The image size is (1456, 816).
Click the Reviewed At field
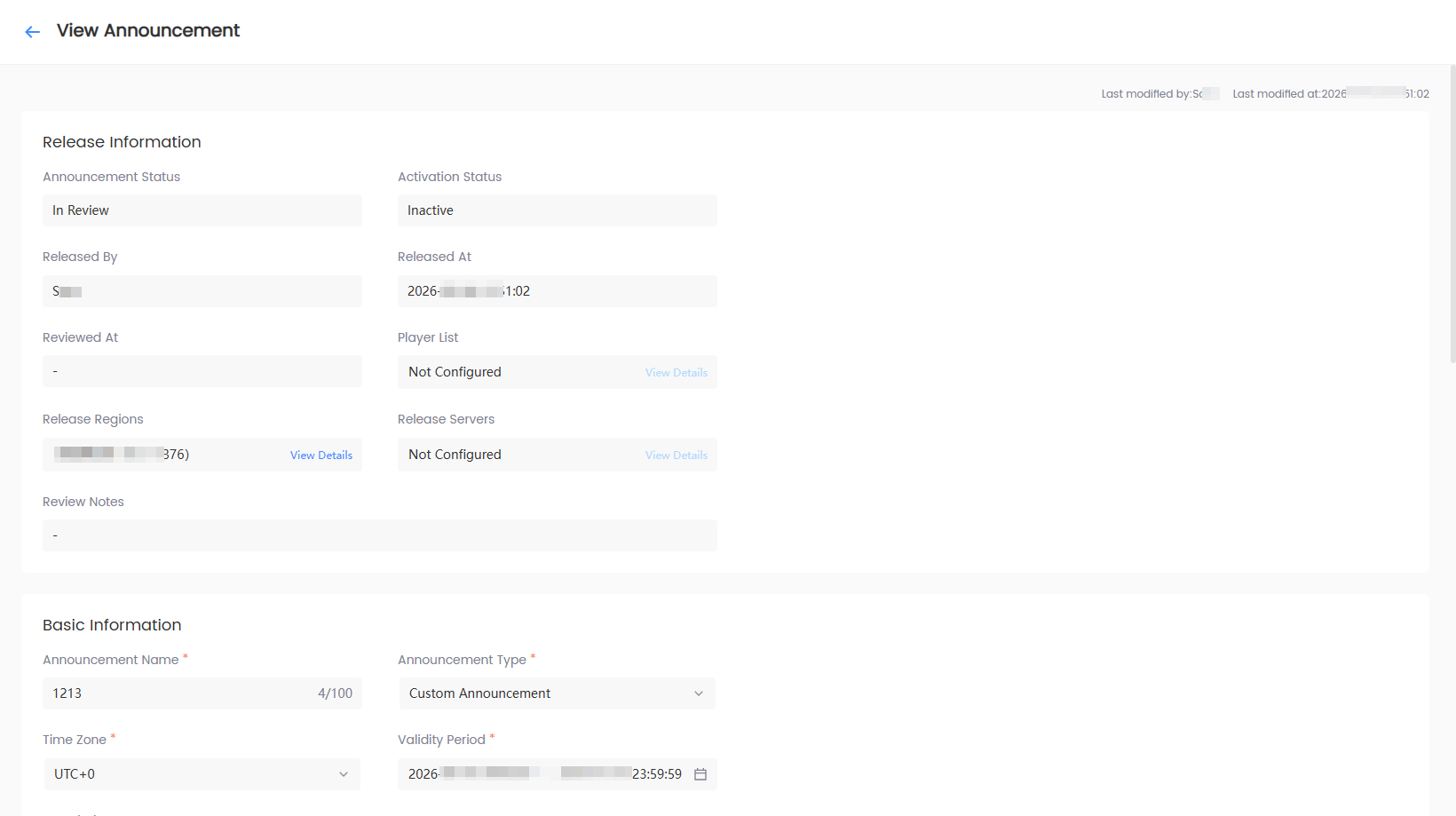pyautogui.click(x=202, y=371)
